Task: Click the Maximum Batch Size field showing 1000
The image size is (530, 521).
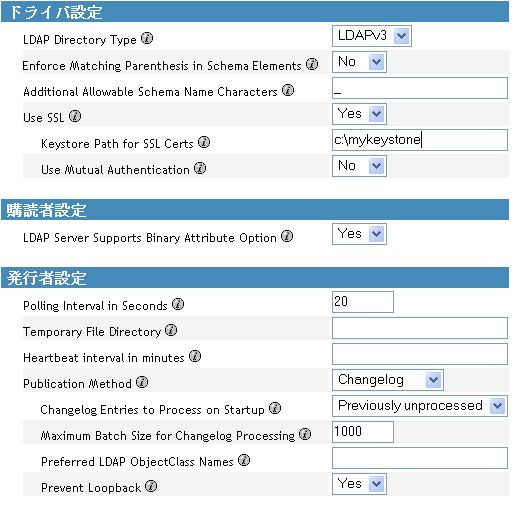Action: click(x=363, y=432)
